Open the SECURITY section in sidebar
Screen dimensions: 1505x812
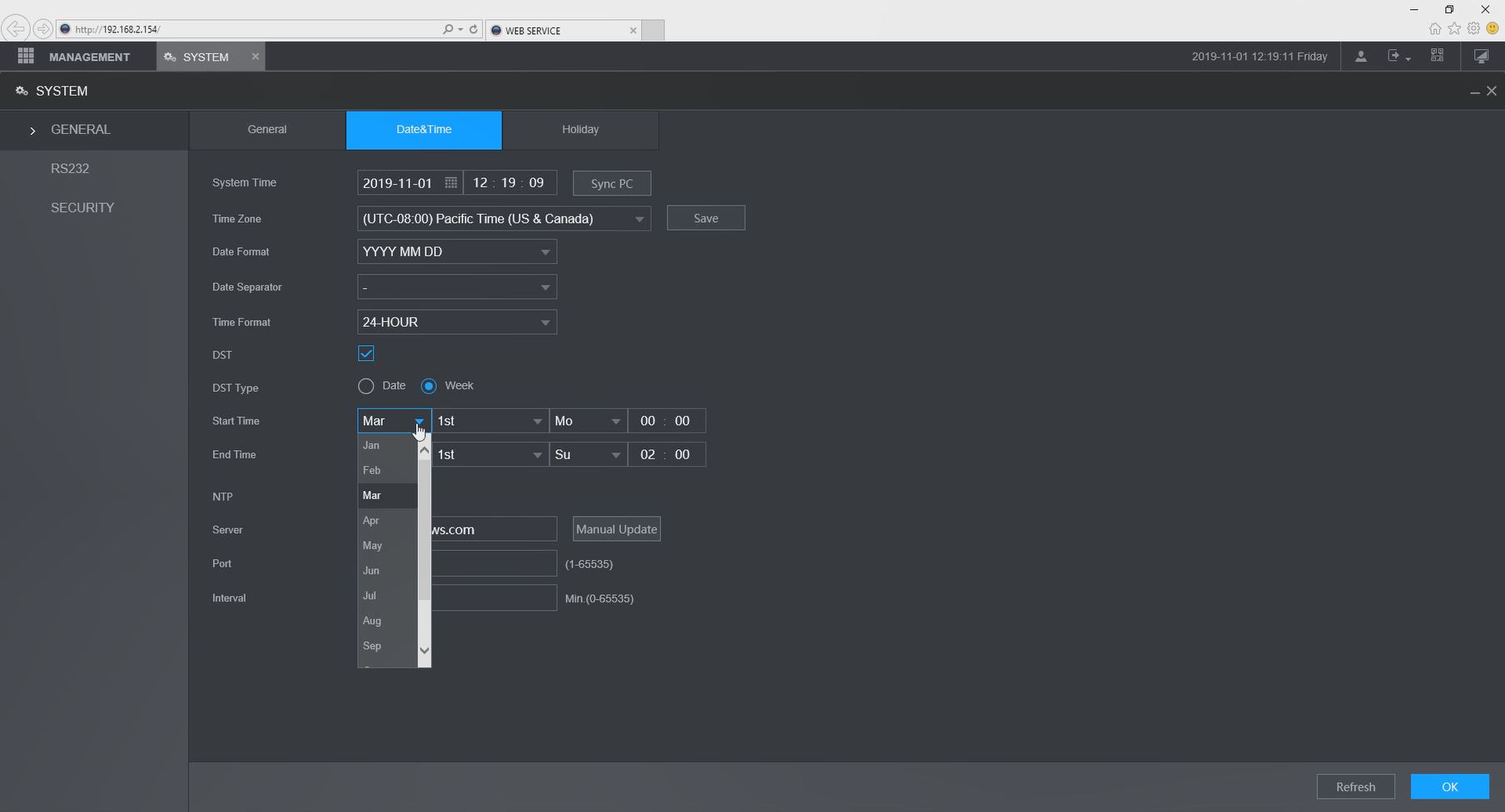(82, 208)
